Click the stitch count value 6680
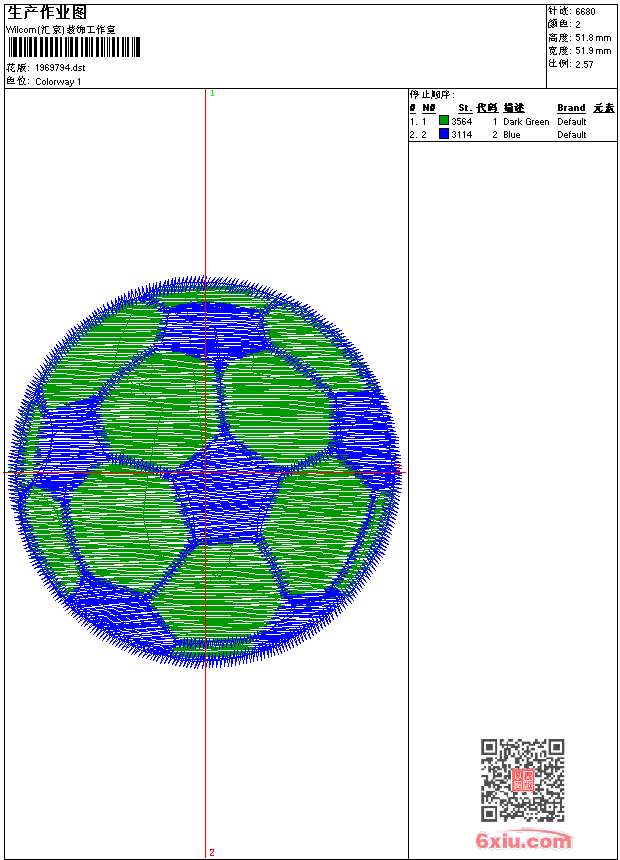Screen dimensions: 620x860 585,12
